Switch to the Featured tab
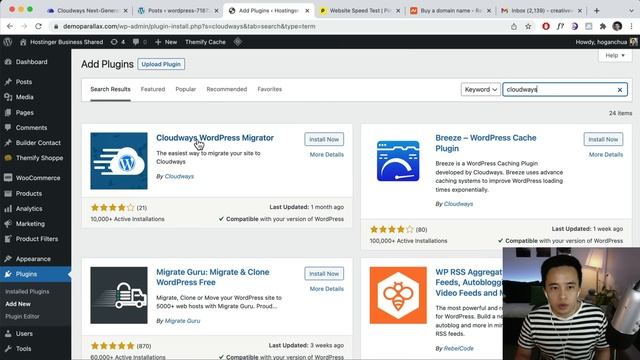Screen dimensions: 640x360 (153, 89)
